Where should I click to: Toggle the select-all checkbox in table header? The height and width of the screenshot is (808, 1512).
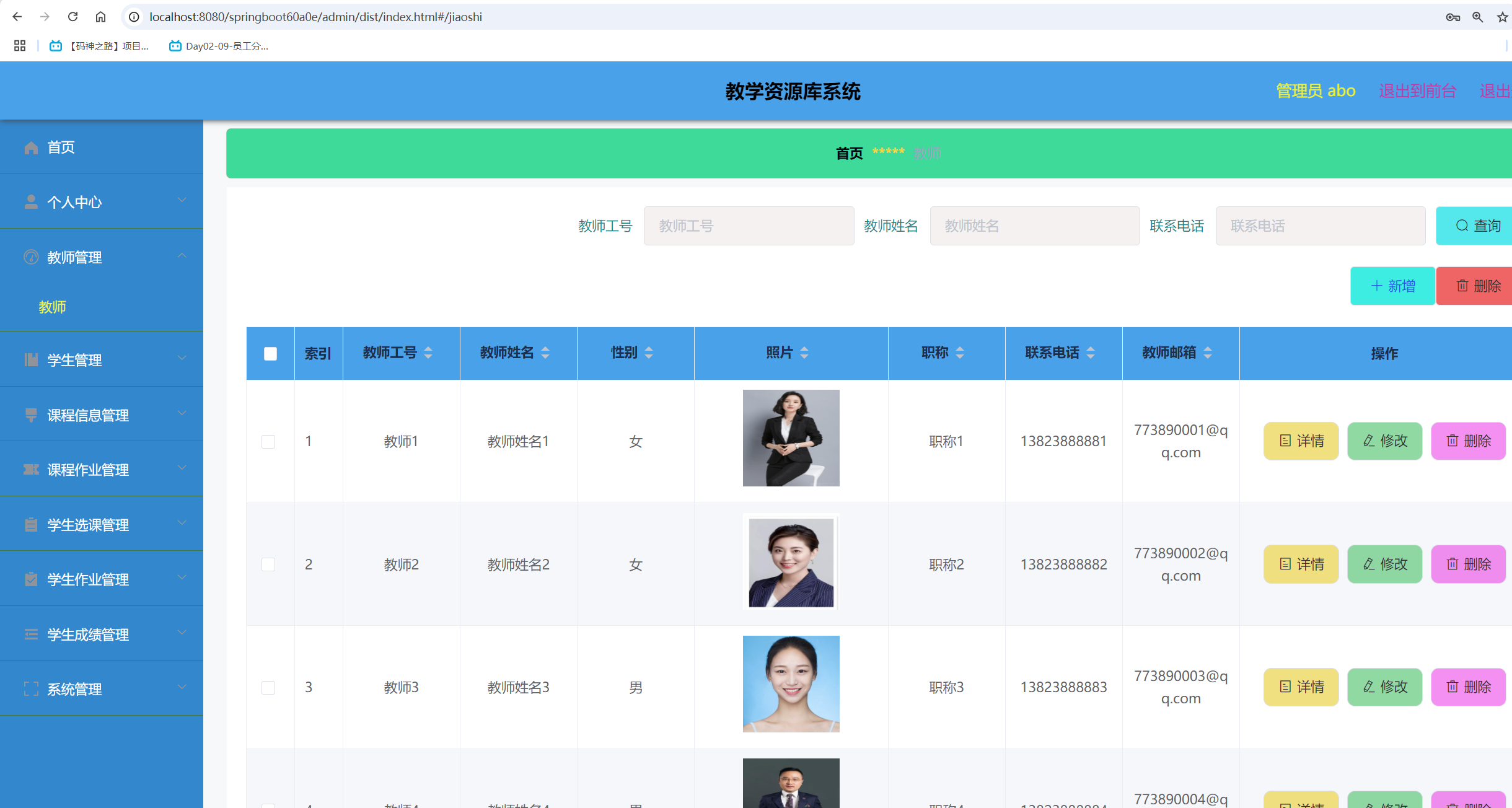pos(270,353)
